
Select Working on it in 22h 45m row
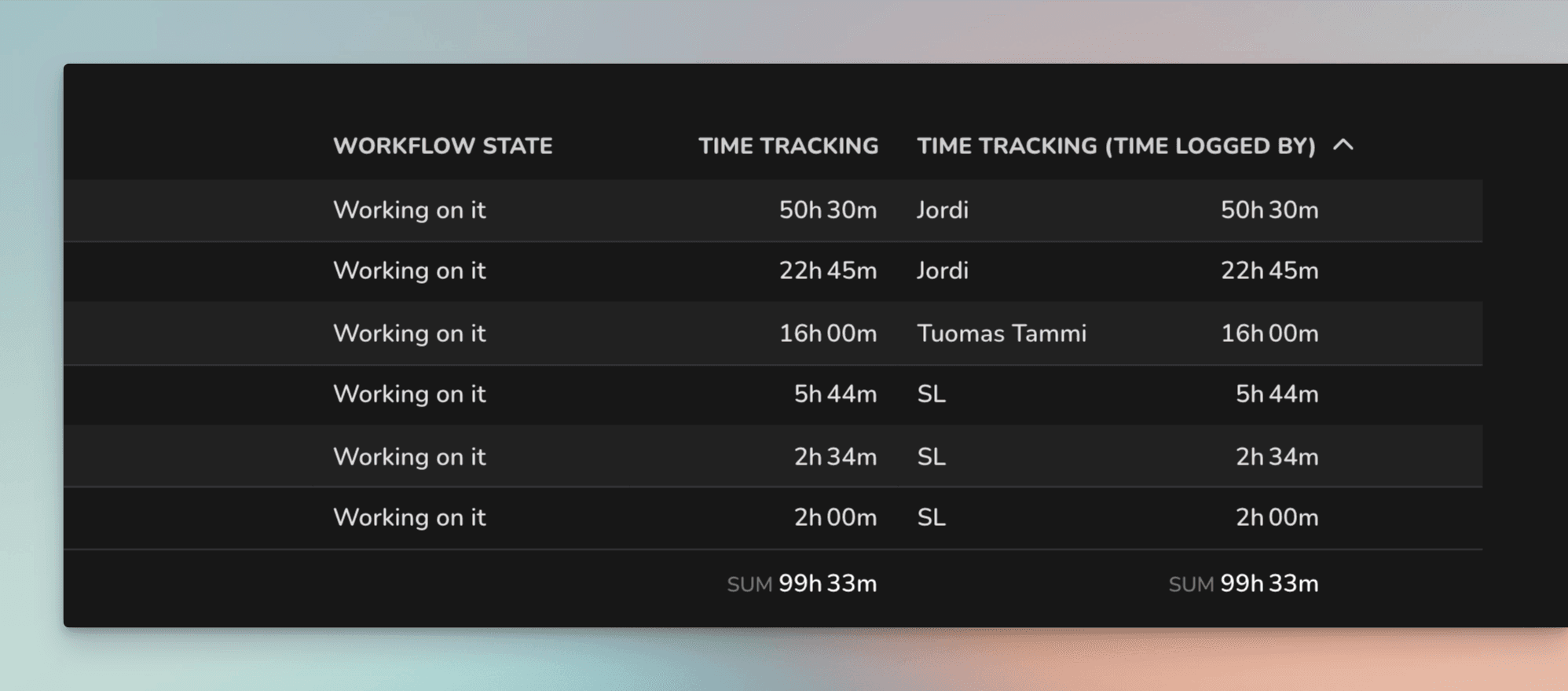[409, 270]
